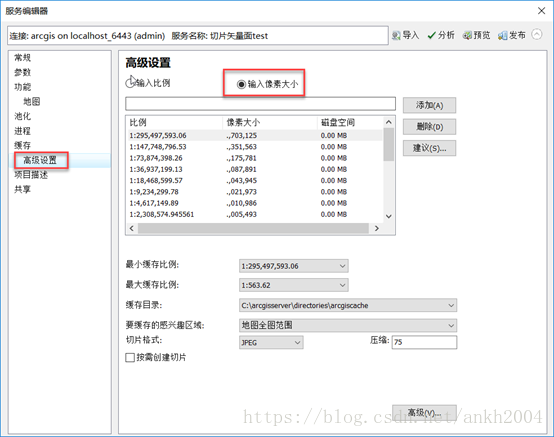Open 预览 (Preview) from the toolbar

pos(476,35)
